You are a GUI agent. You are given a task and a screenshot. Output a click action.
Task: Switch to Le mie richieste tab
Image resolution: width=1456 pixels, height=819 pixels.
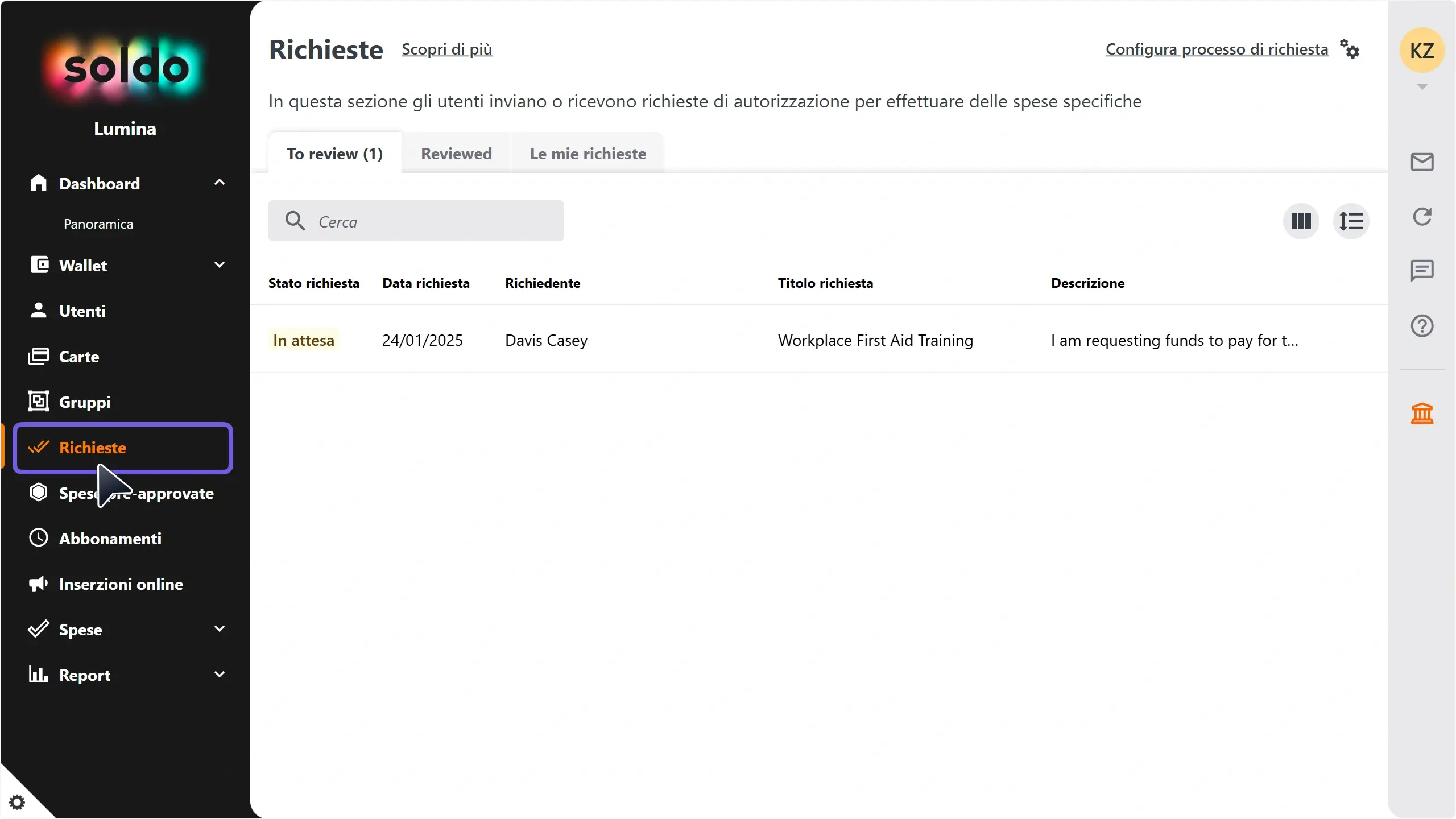(588, 154)
